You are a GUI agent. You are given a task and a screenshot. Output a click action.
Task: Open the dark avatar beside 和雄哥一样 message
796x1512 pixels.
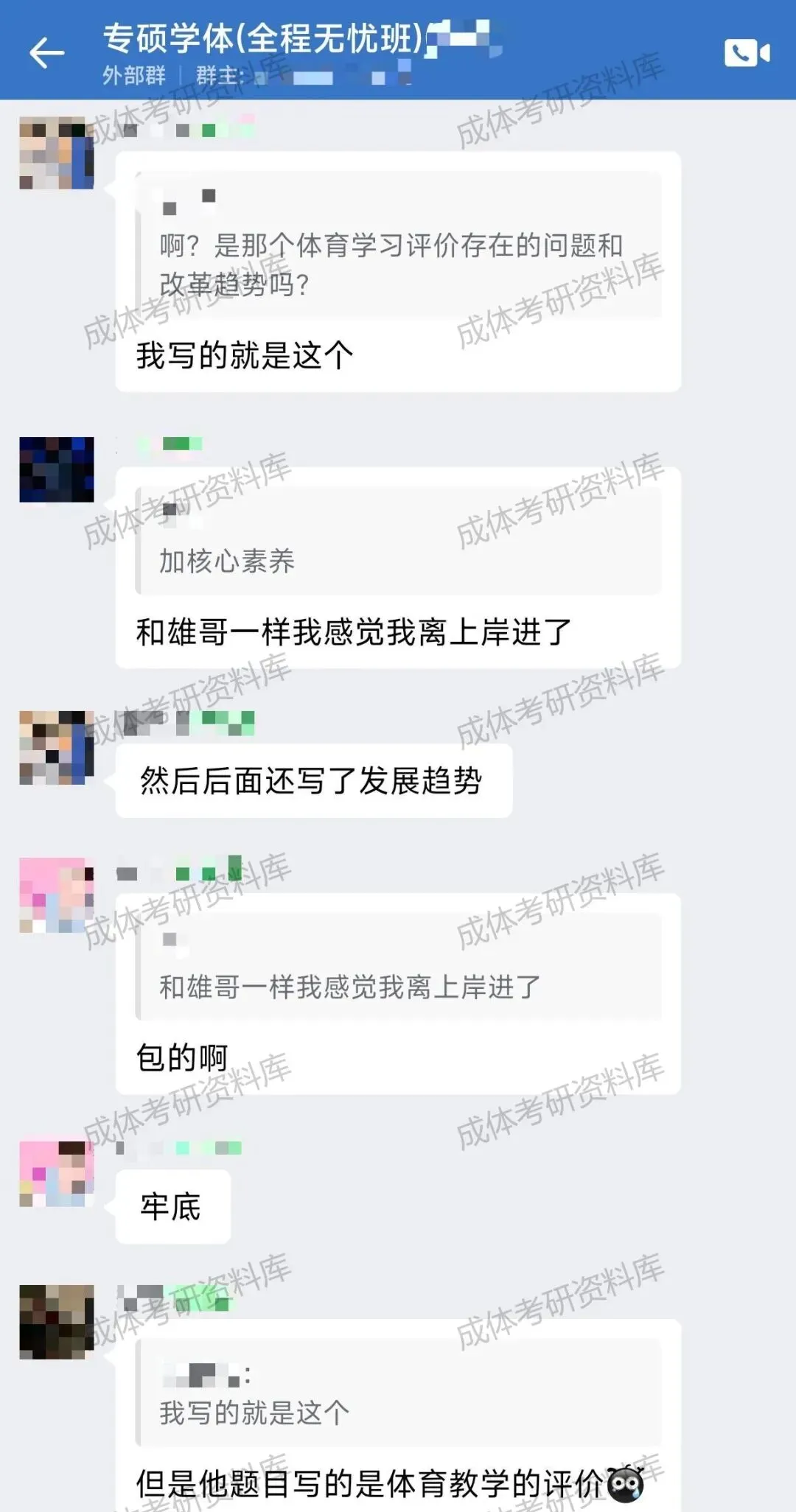point(57,469)
